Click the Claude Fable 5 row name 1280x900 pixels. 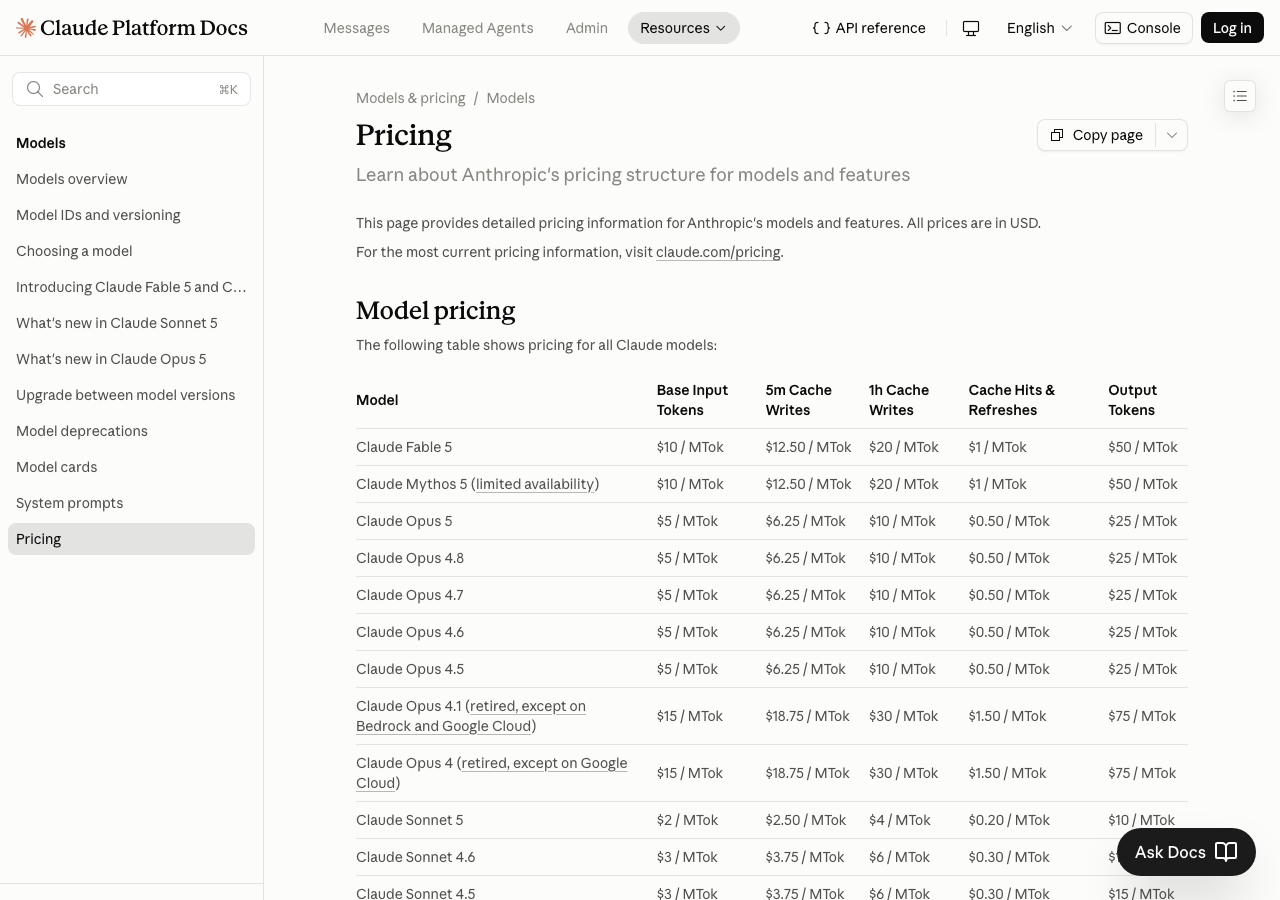[x=404, y=447]
